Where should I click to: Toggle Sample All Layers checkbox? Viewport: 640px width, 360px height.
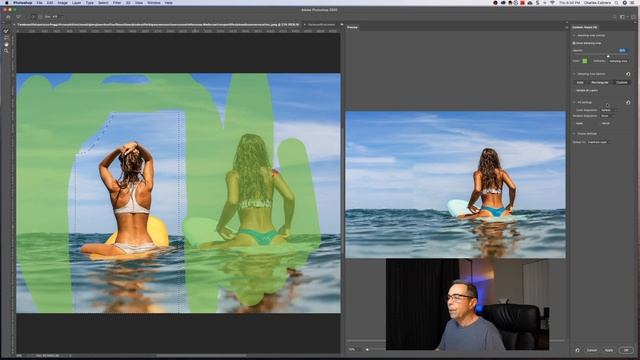pos(573,90)
